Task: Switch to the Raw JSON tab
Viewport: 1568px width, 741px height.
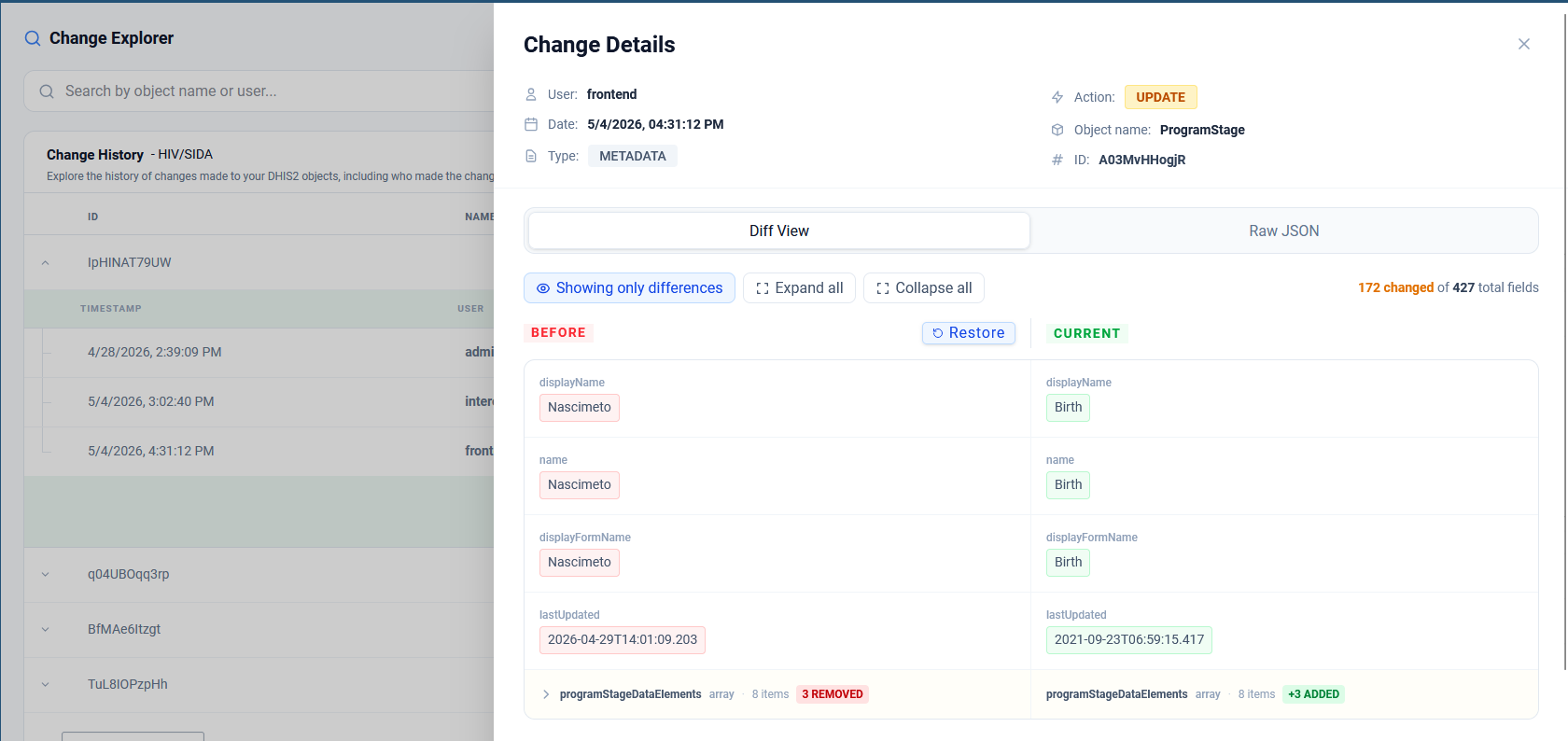Action: (1284, 231)
